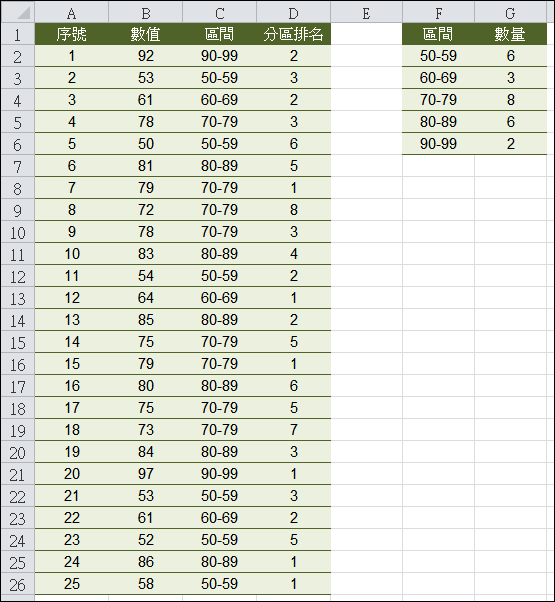Select column A header
This screenshot has height=602, width=555.
coord(71,13)
